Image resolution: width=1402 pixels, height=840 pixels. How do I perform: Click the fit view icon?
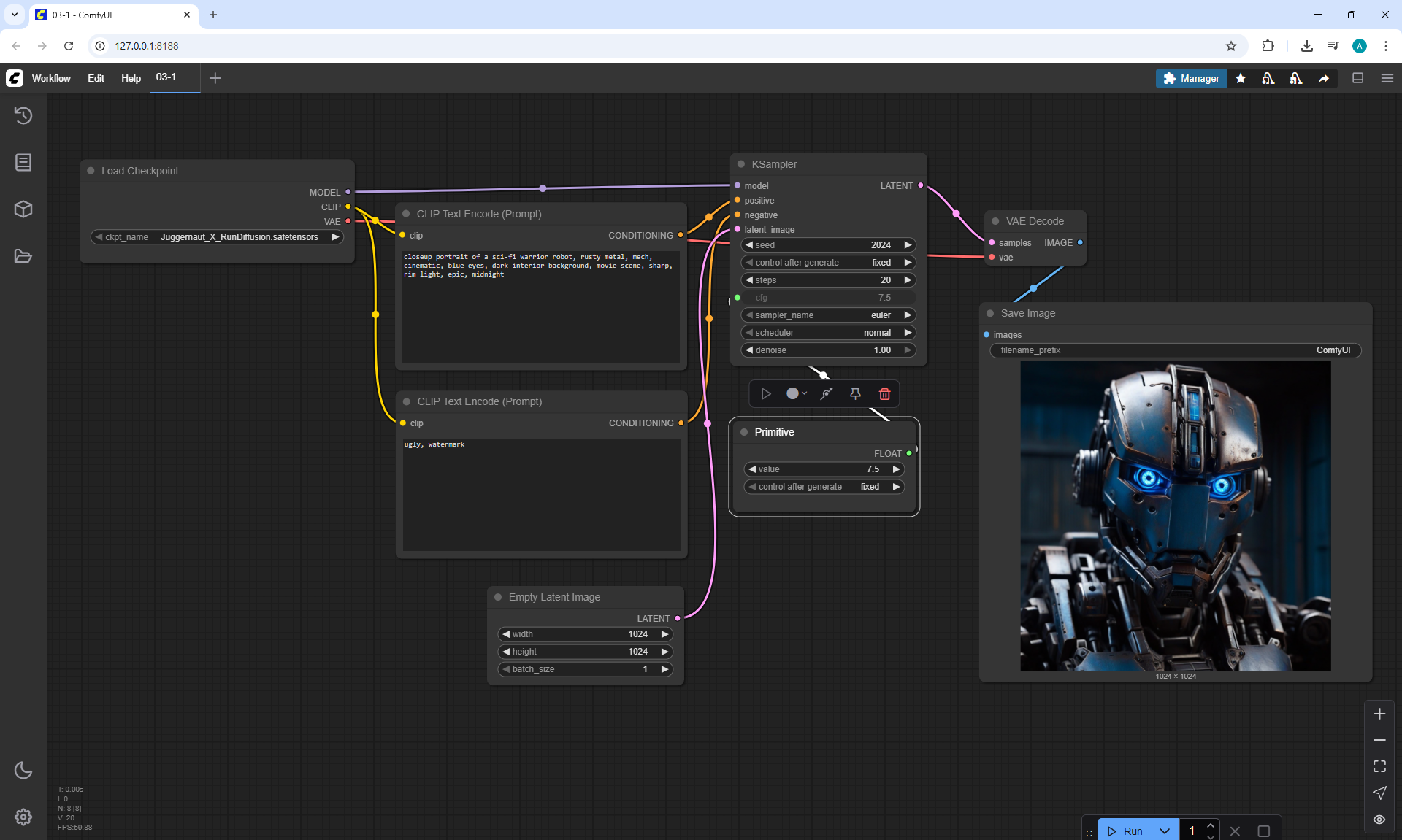click(x=1379, y=766)
